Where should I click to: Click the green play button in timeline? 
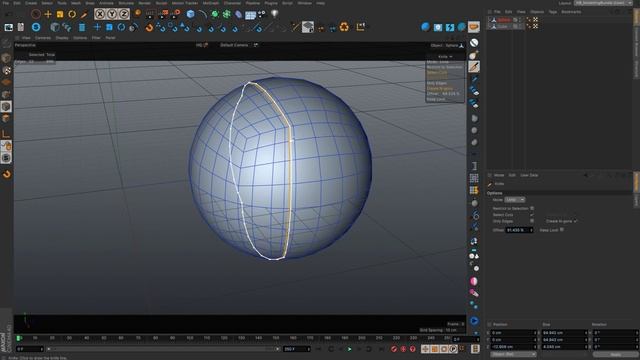click(349, 349)
